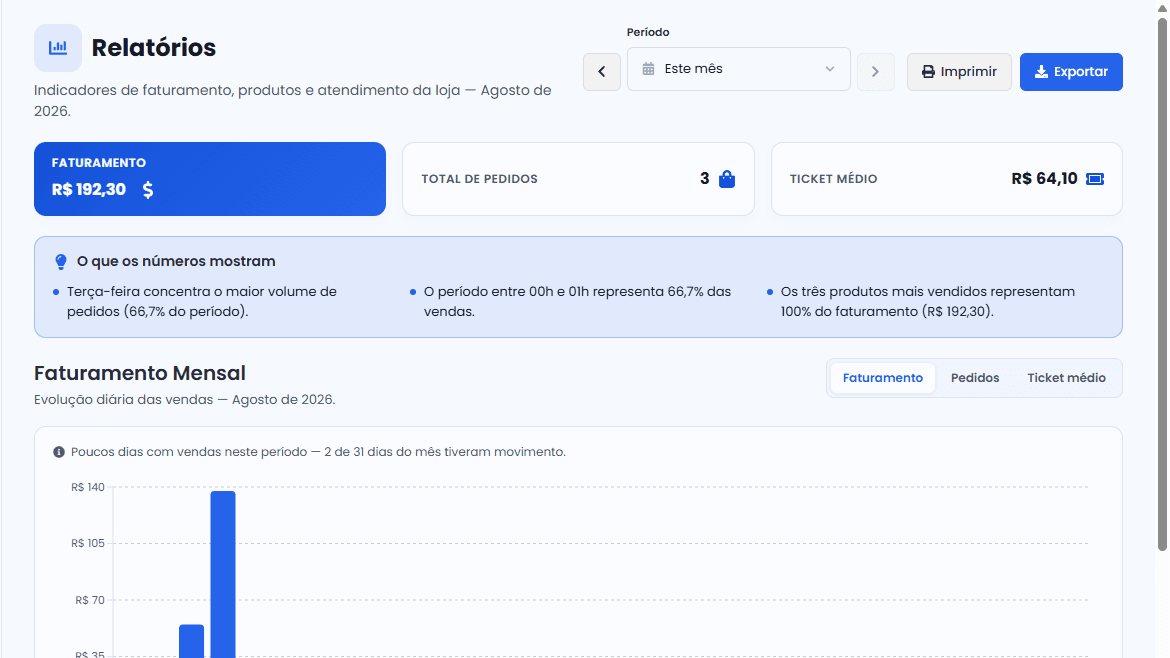Open the 'Este mês' period dropdown
Viewport: 1170px width, 658px height.
pyautogui.click(x=739, y=69)
